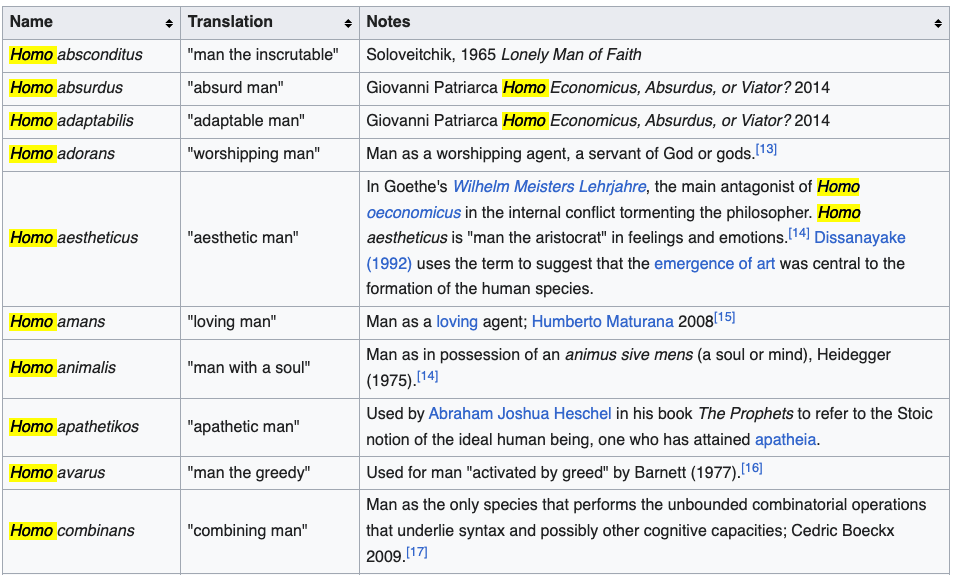The image size is (960, 575).
Task: Click the "adaptable man" translation
Action: tap(246, 121)
